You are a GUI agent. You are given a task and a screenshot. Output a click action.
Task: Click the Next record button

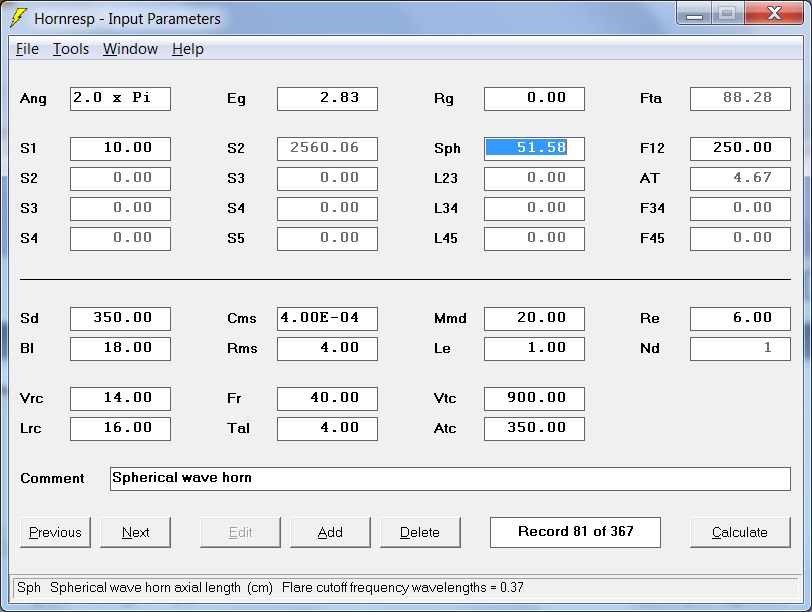135,532
